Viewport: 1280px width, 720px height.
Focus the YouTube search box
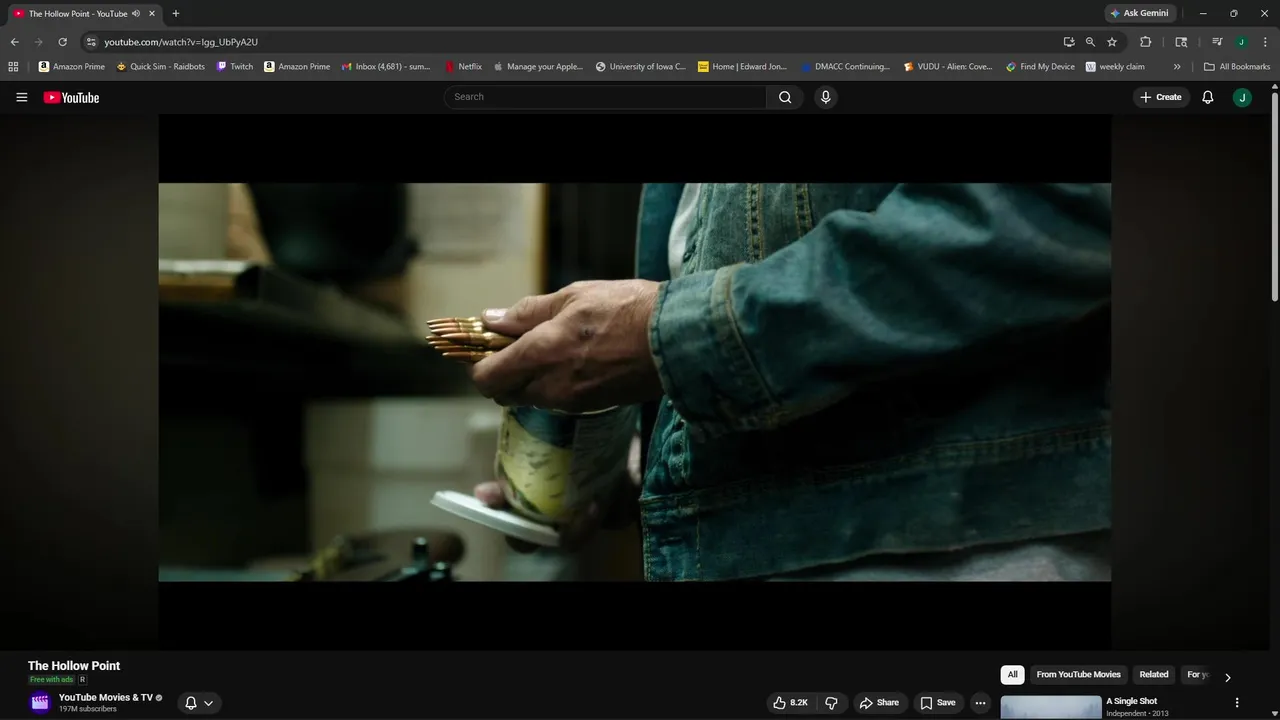[605, 97]
